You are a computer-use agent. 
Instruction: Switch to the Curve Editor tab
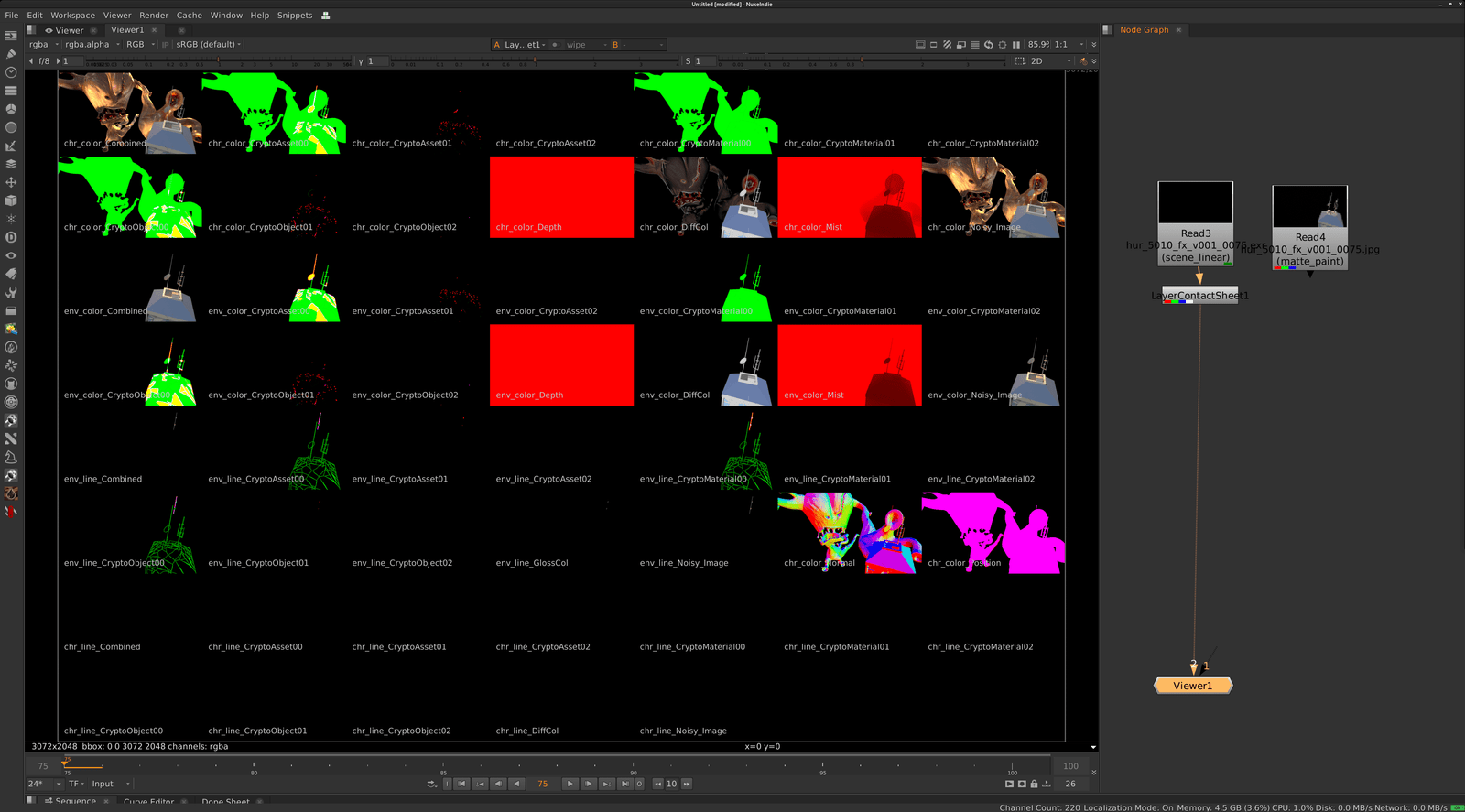tap(148, 801)
